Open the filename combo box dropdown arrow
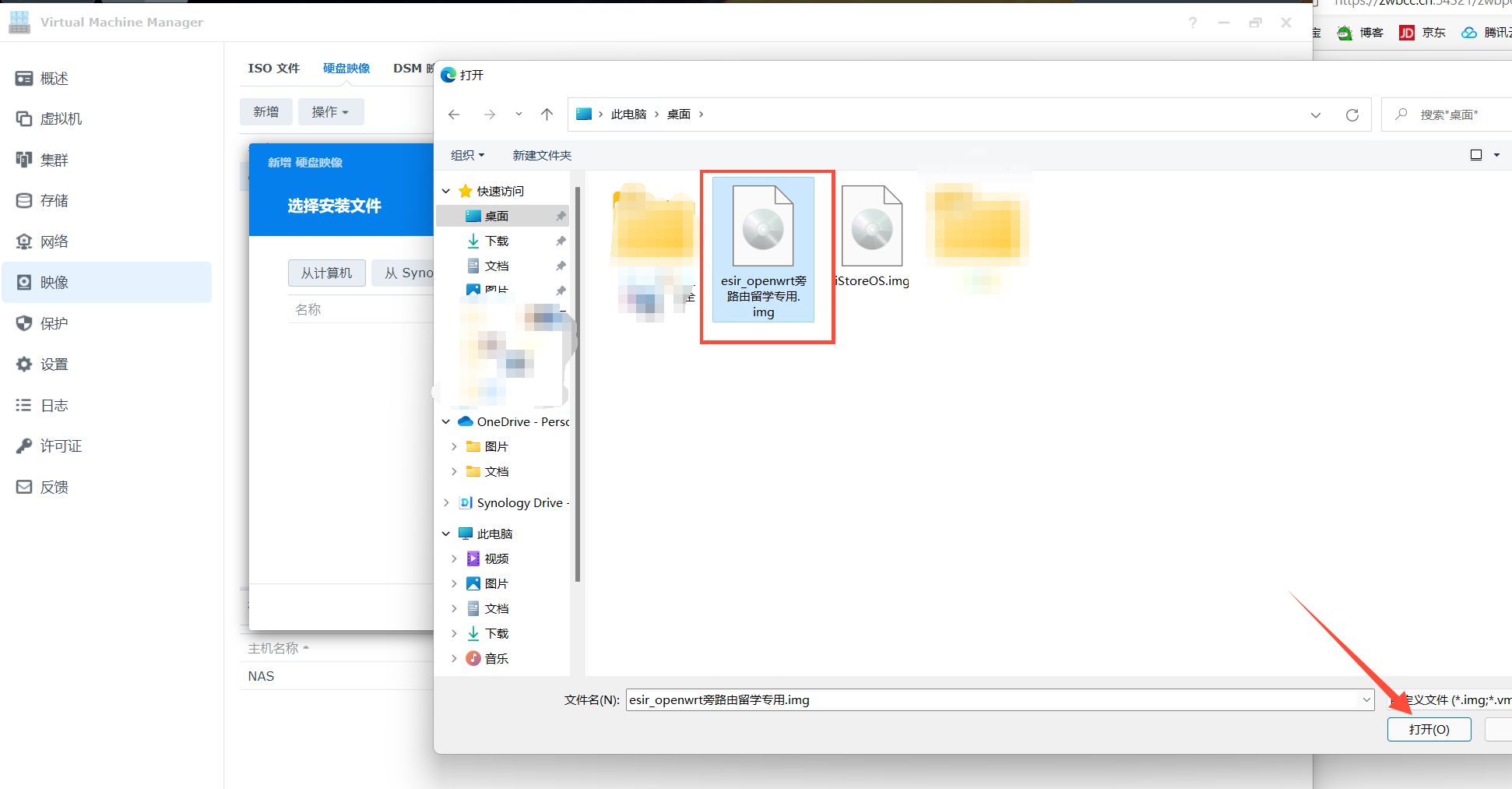The image size is (1512, 789). click(x=1366, y=699)
